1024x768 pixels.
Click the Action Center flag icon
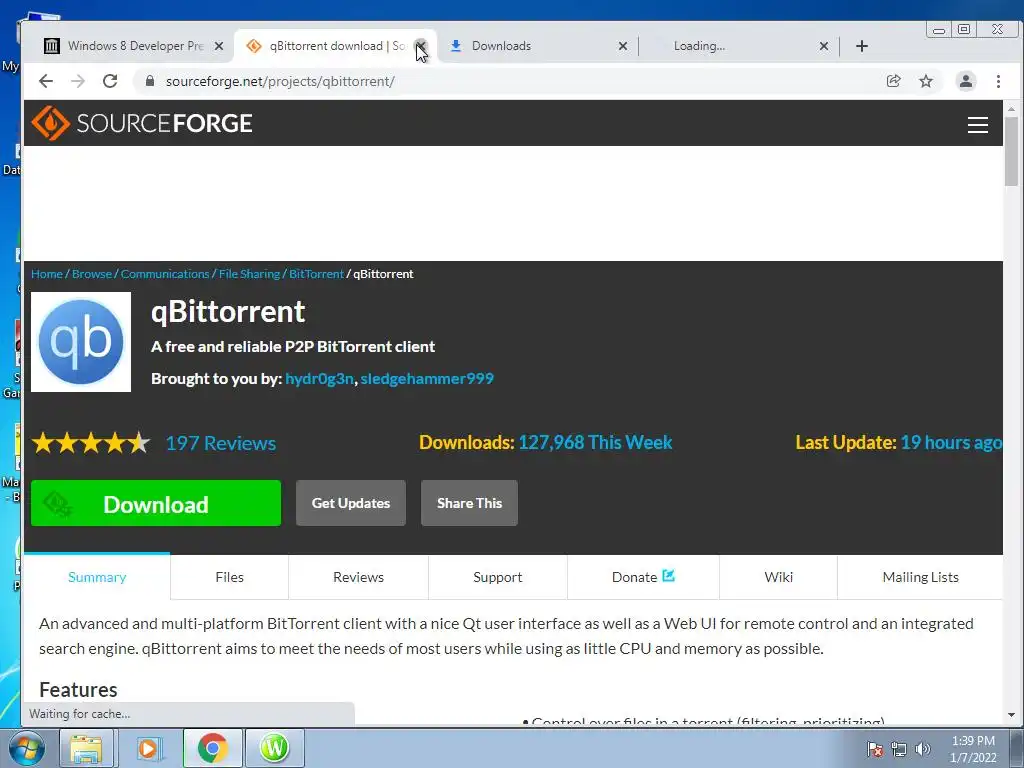click(875, 749)
